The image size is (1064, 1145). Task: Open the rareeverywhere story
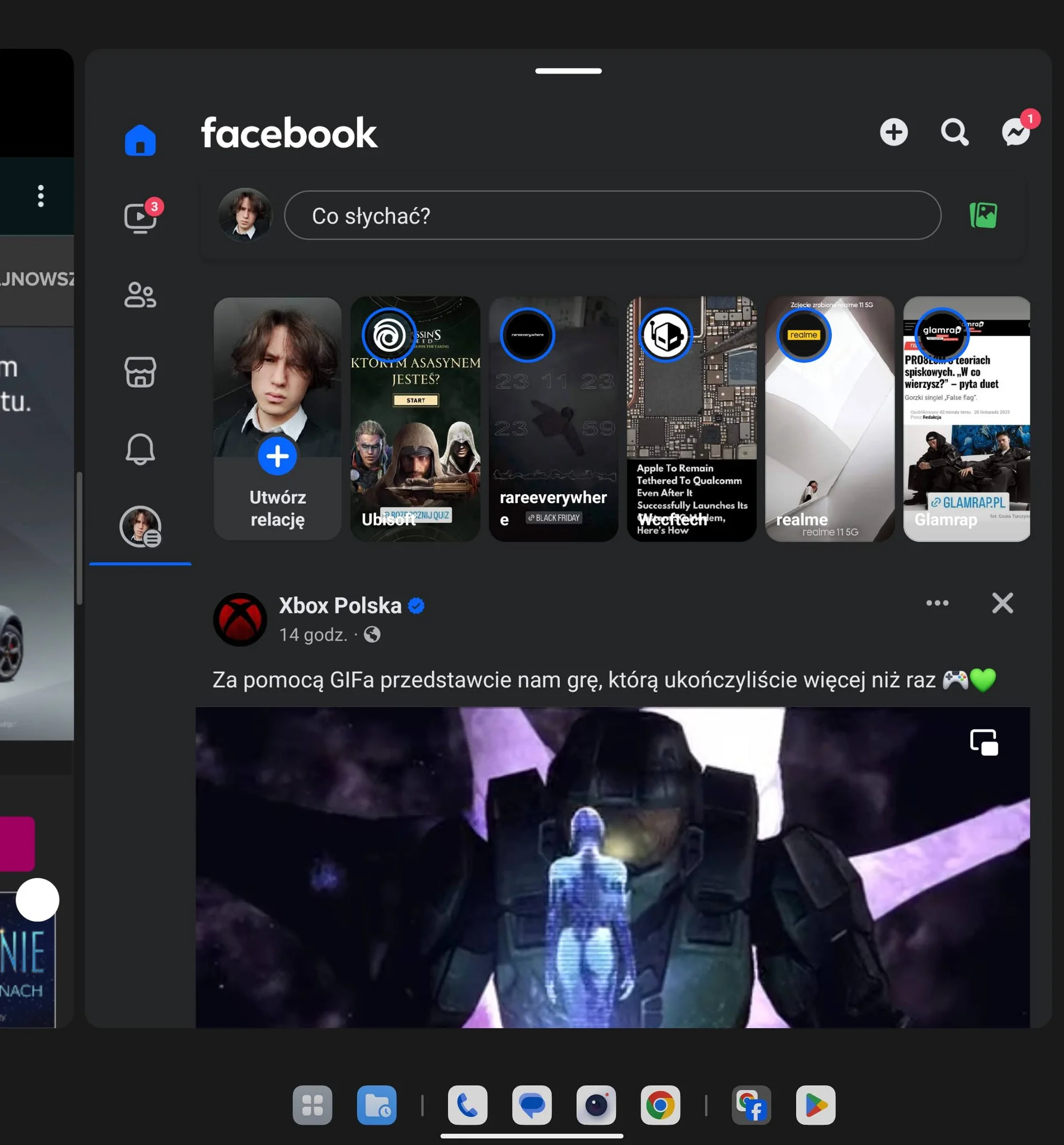(x=553, y=418)
